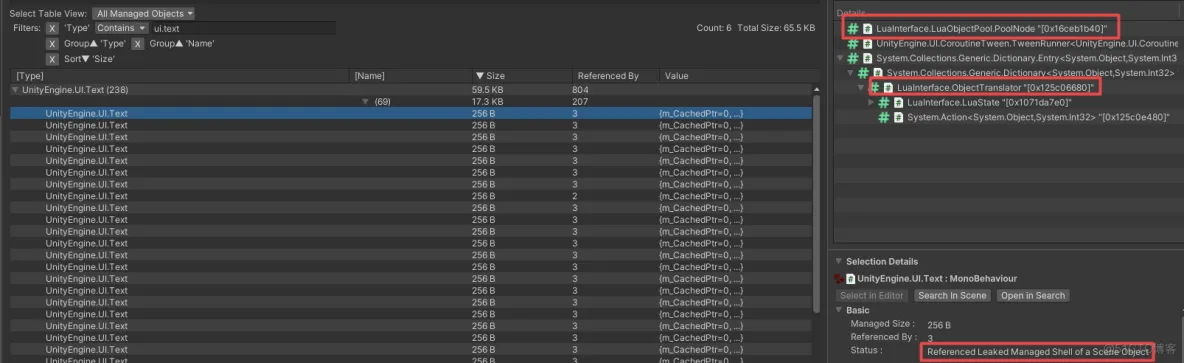The image size is (1184, 363).
Task: Select the LuaInterface.ObjectTranslator reference entry
Action: pyautogui.click(x=995, y=88)
